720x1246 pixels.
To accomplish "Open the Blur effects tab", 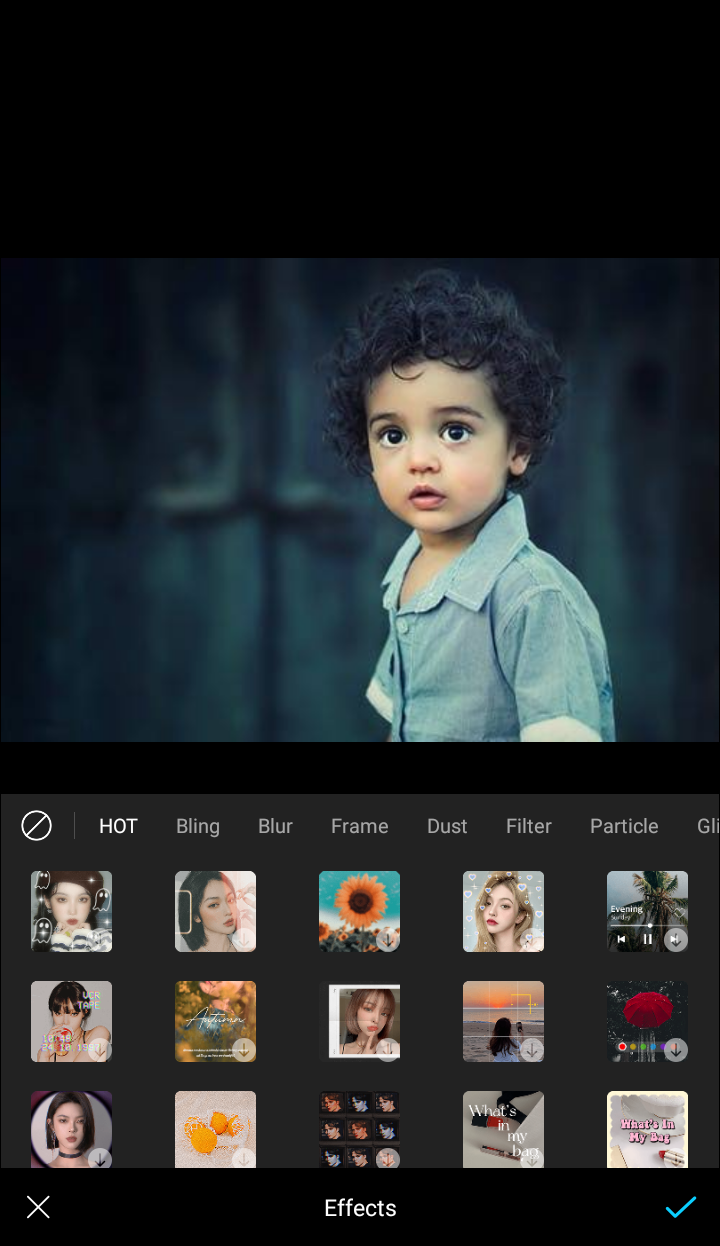I will tap(275, 826).
